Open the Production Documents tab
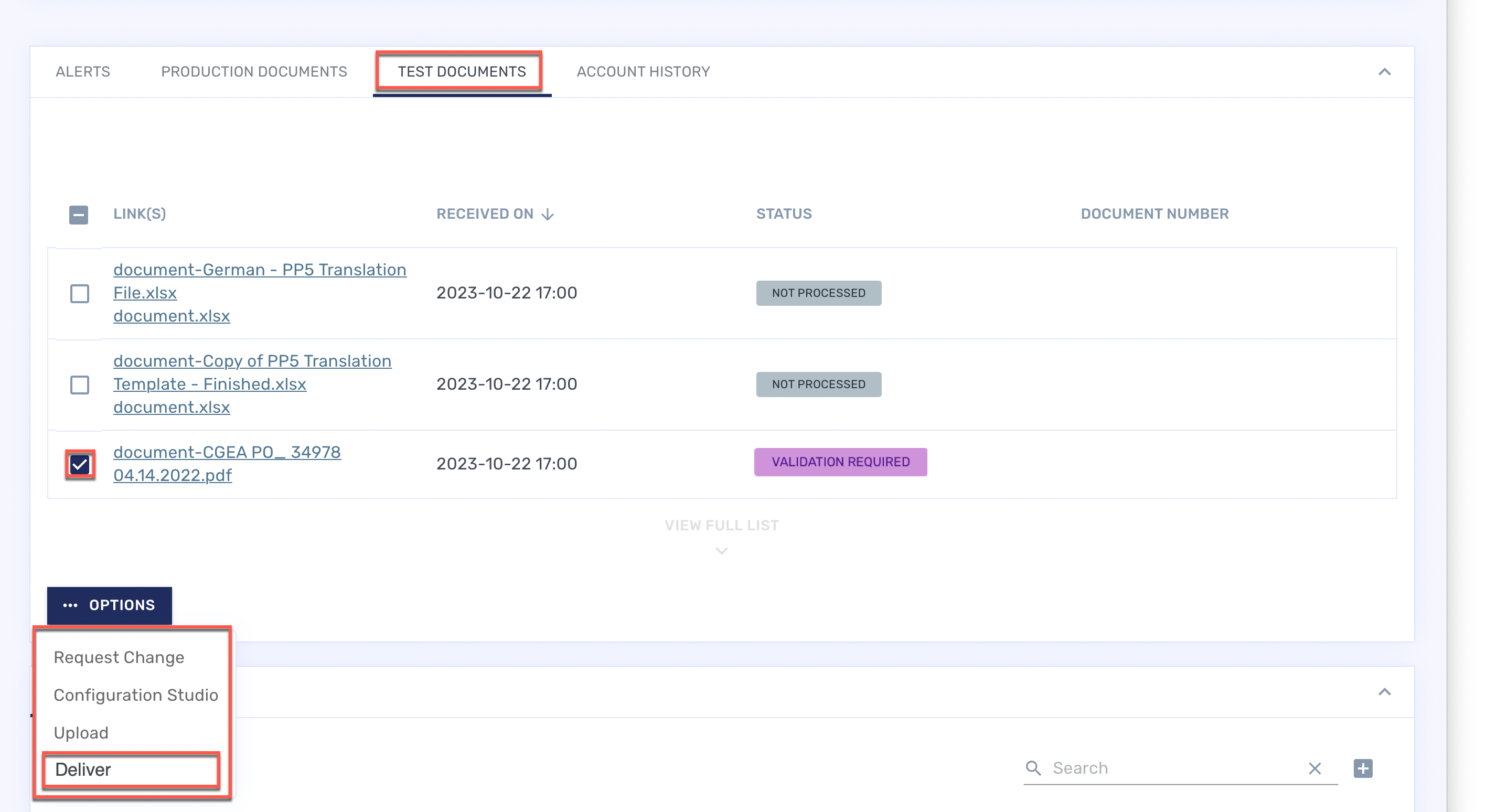This screenshot has height=812, width=1497. (x=254, y=71)
